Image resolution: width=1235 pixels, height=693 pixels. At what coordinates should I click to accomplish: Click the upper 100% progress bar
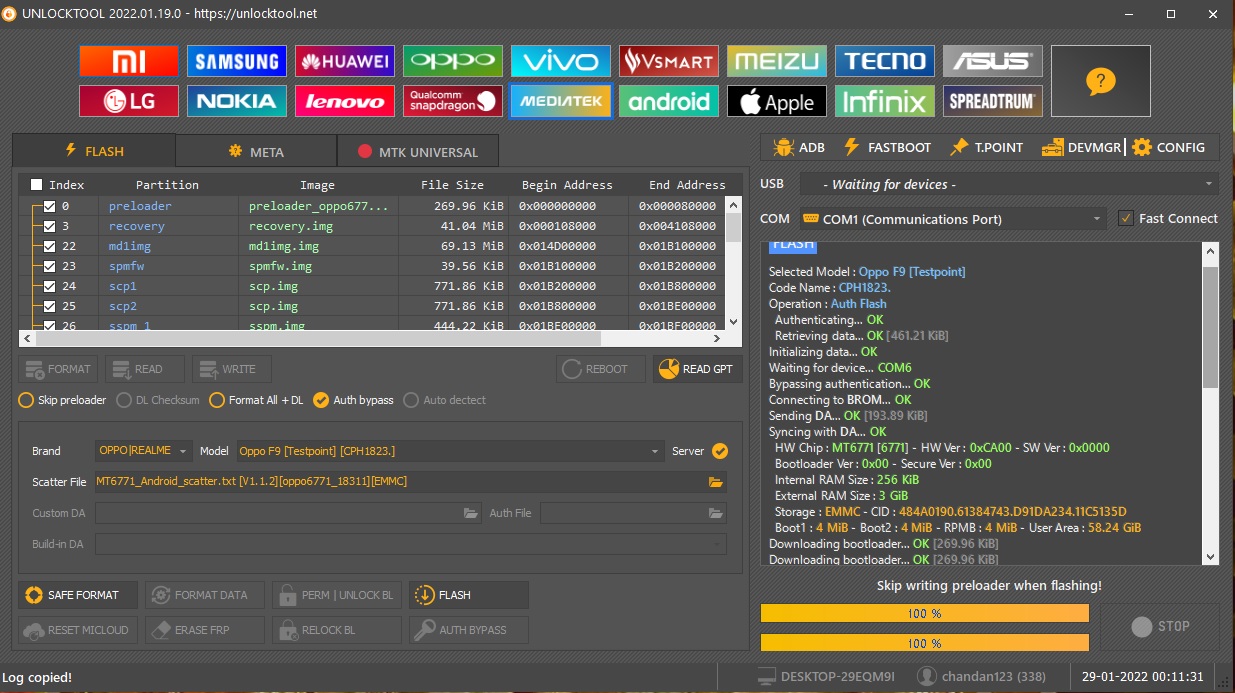coord(925,613)
